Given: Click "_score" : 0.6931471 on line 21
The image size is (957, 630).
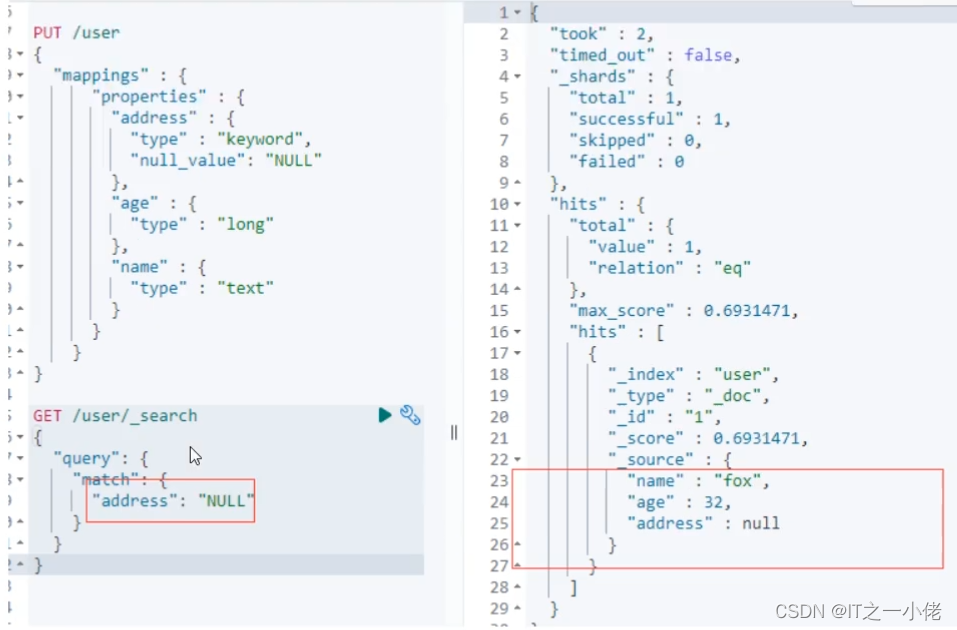Looking at the screenshot, I should 708,438.
